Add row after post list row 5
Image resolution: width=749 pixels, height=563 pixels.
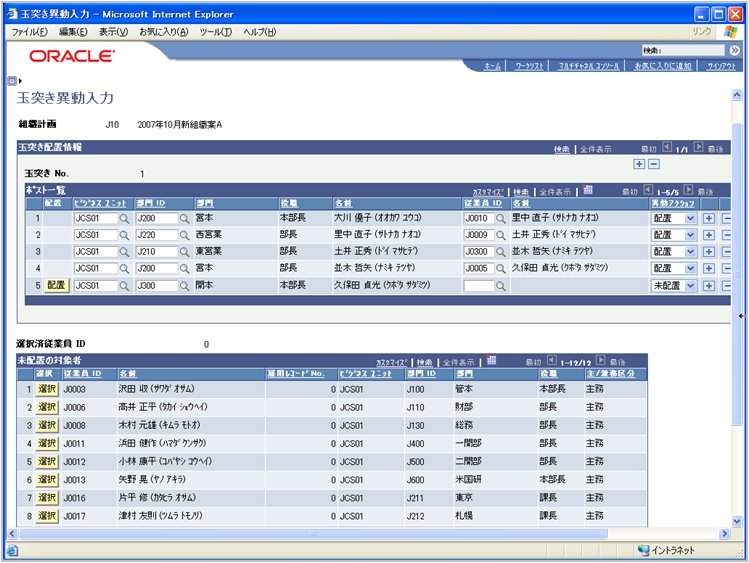[709, 286]
